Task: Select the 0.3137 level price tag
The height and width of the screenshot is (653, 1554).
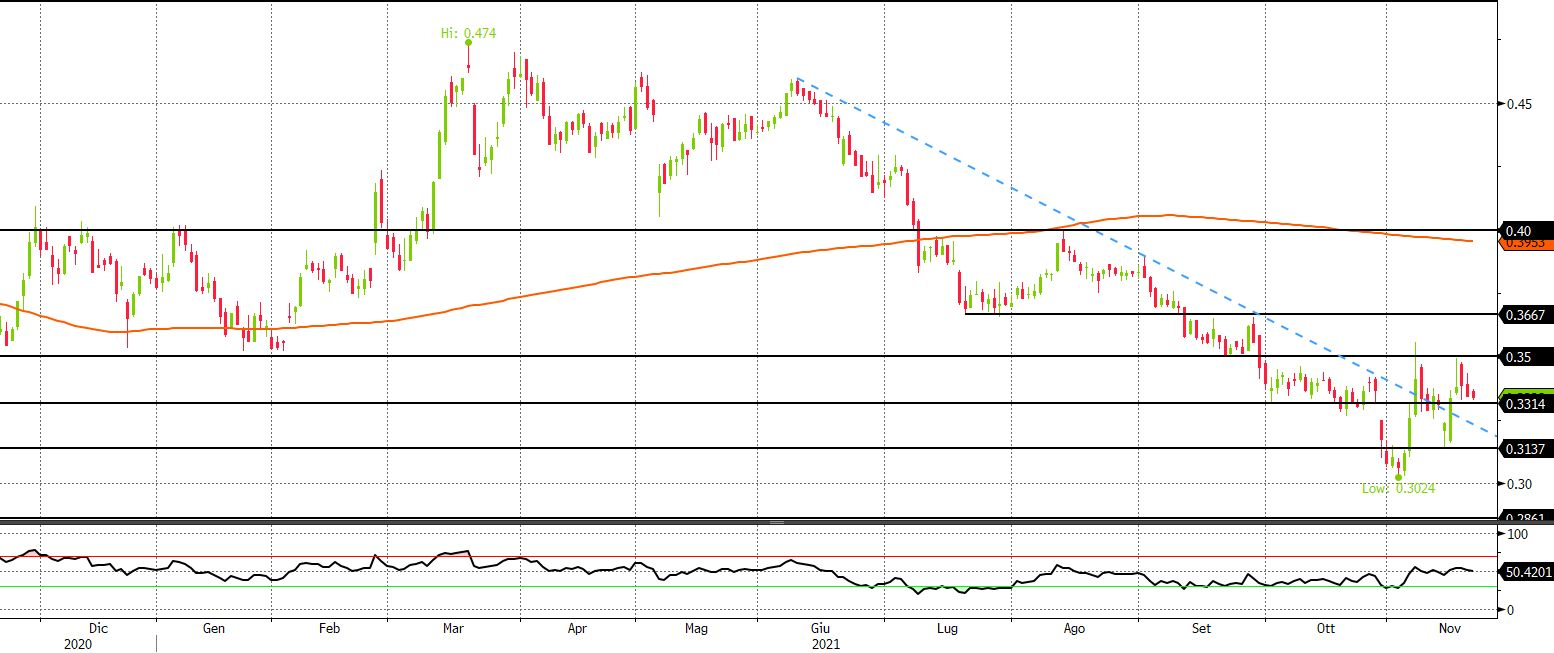Action: [1528, 449]
